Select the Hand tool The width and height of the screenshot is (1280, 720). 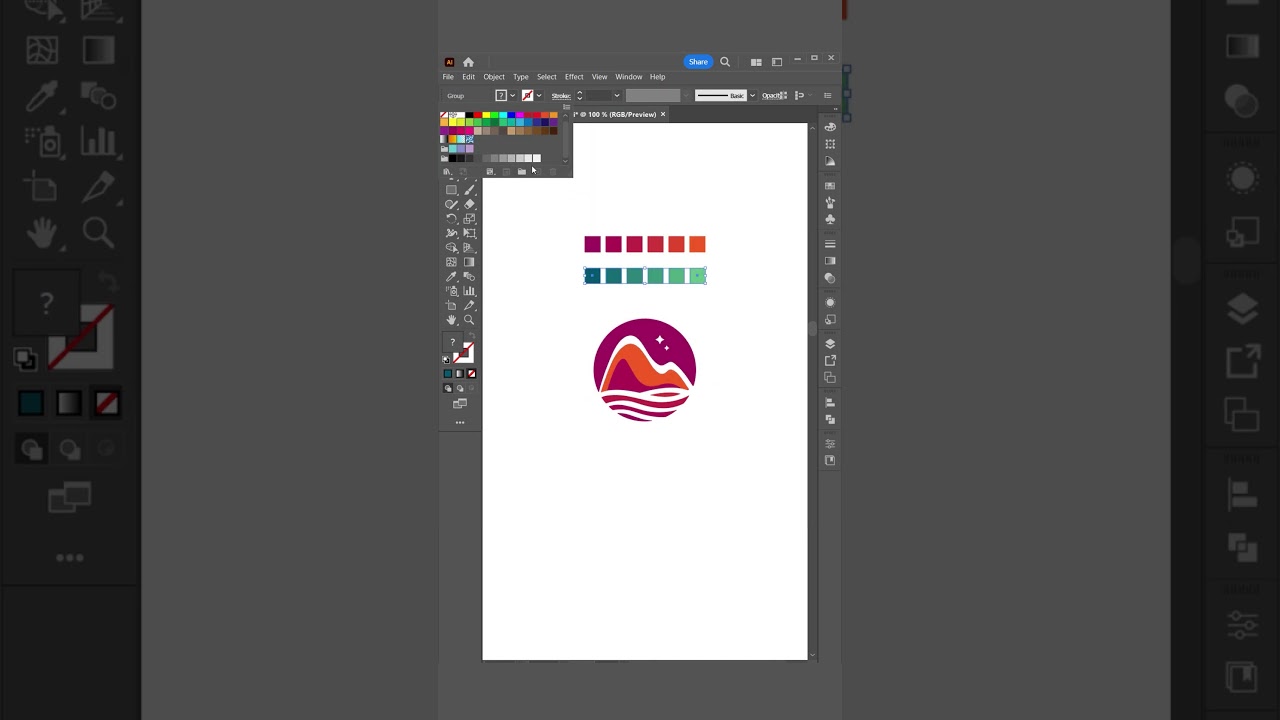[x=452, y=319]
